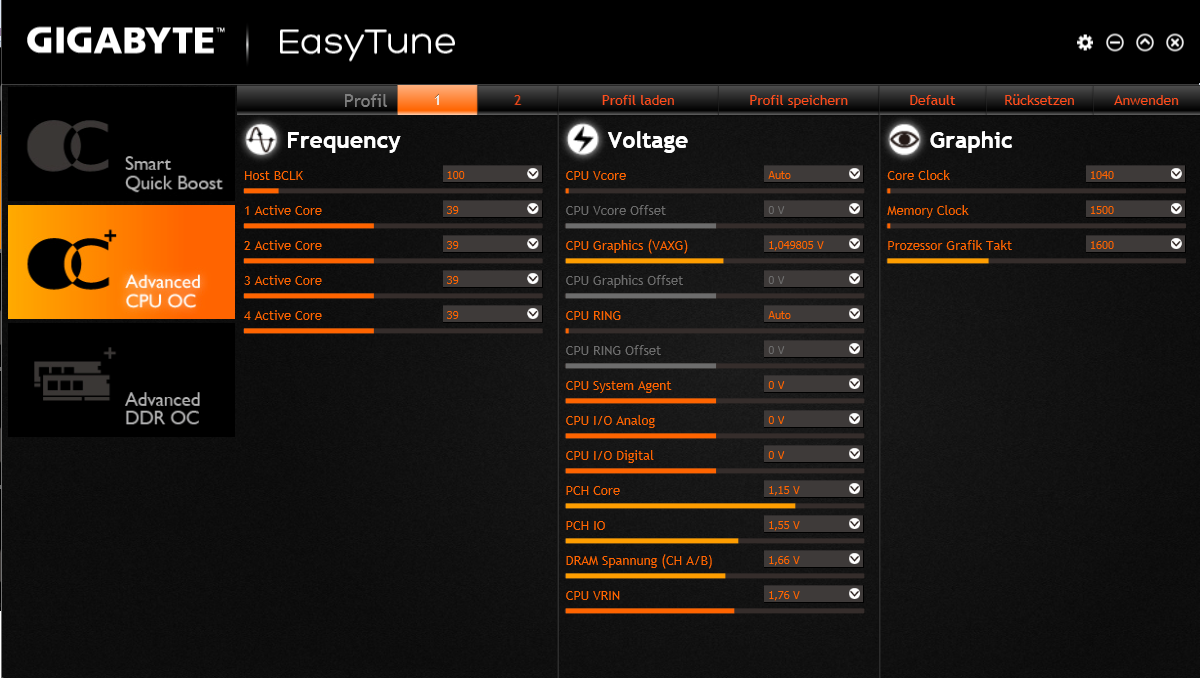Click the 4 Active Core slider

[393, 330]
